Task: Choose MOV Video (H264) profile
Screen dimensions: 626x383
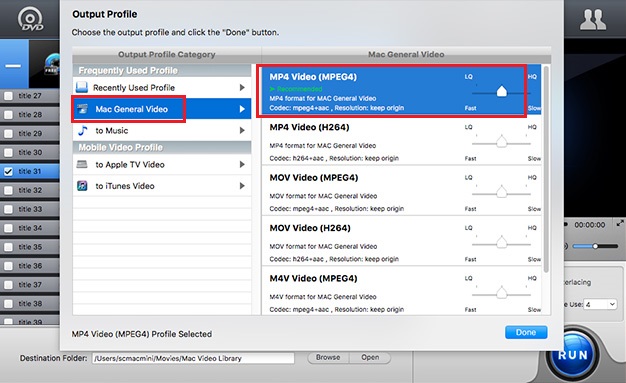Action: click(x=401, y=241)
